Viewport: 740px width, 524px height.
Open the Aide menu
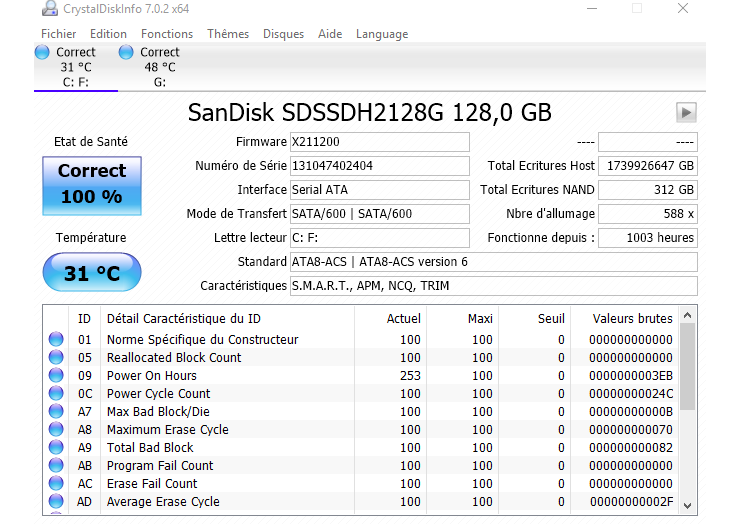pyautogui.click(x=330, y=34)
